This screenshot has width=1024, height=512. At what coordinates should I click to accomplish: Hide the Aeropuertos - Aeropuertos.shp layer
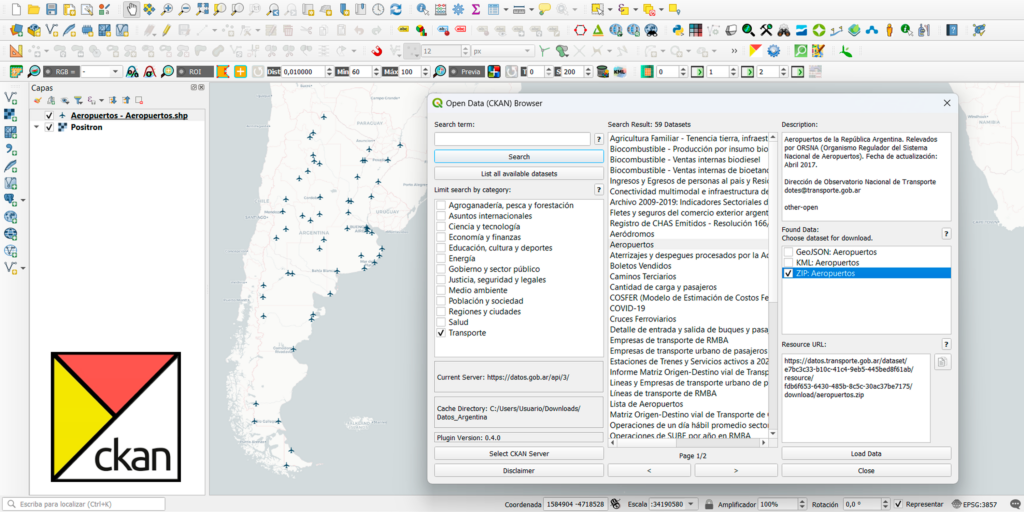[x=49, y=116]
